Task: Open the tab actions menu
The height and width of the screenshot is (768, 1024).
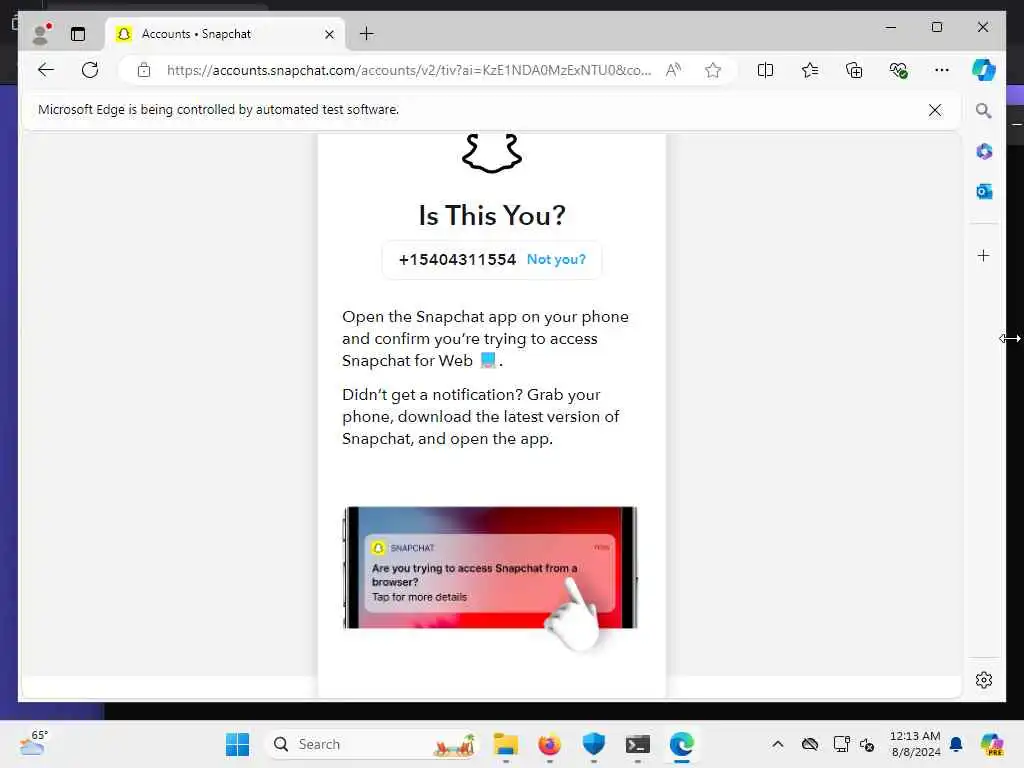Action: 78,34
